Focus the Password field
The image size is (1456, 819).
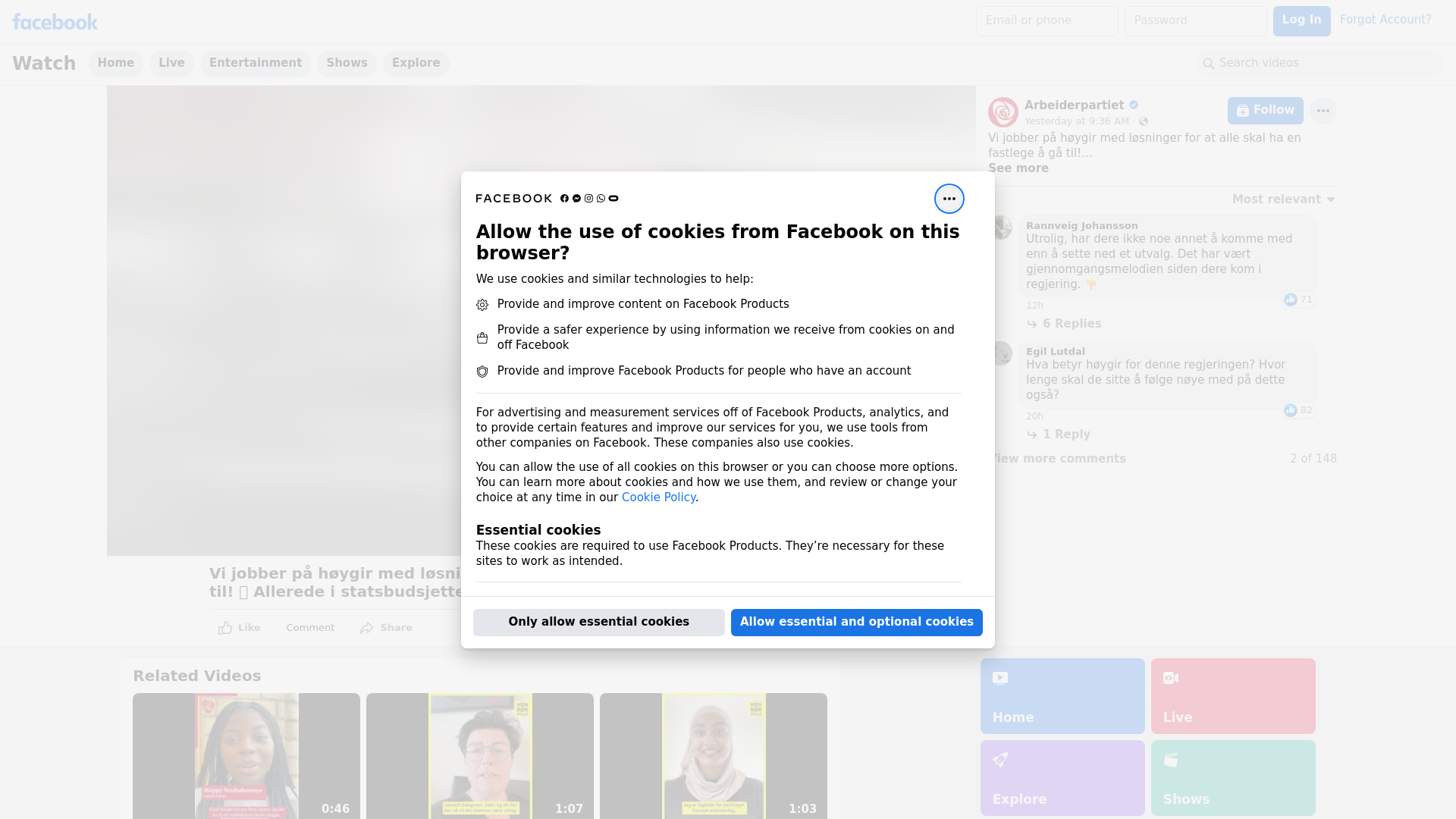[1195, 21]
